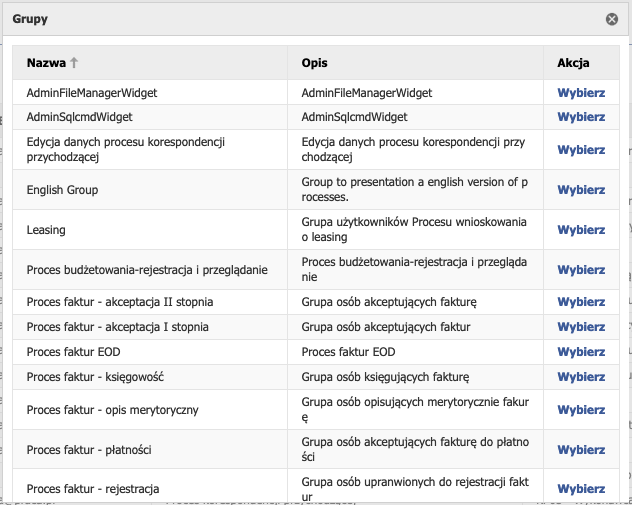Select Wybierz for Proces faktur - rejestracja
Viewport: 632px width, 505px height.
pyautogui.click(x=581, y=489)
